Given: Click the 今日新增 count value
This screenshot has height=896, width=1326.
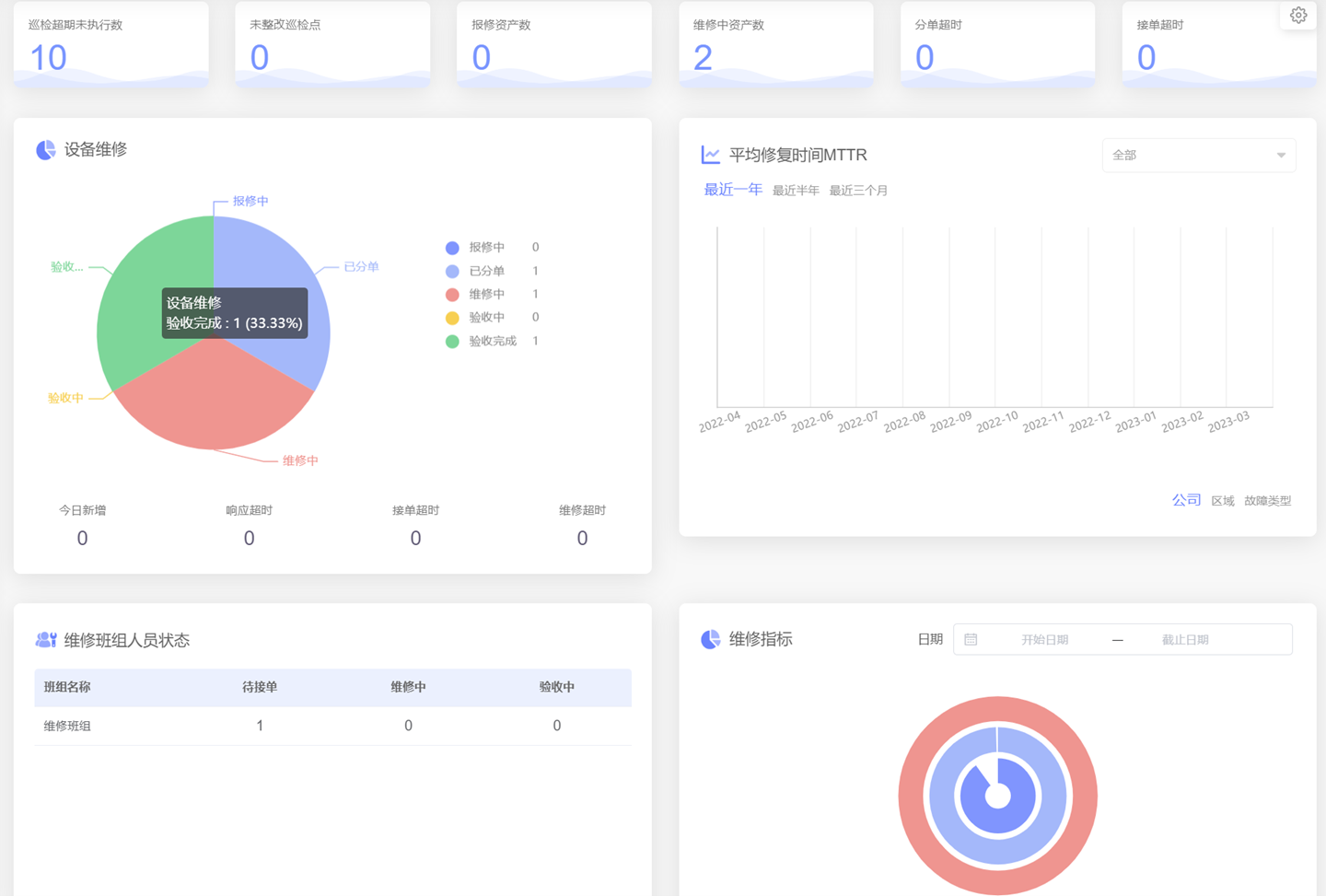Looking at the screenshot, I should tap(82, 539).
